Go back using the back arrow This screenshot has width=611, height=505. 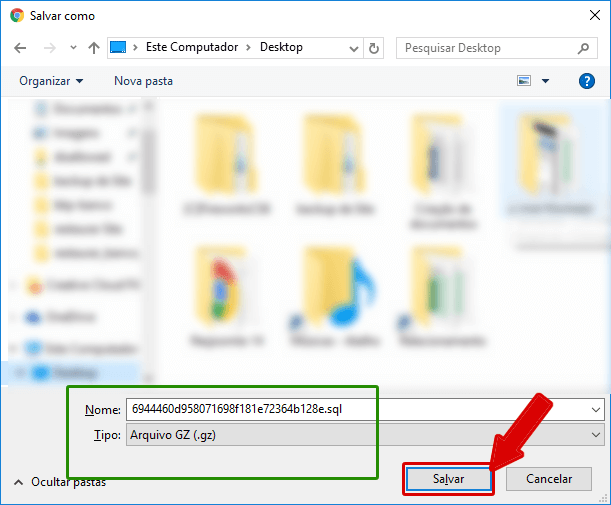point(20,48)
